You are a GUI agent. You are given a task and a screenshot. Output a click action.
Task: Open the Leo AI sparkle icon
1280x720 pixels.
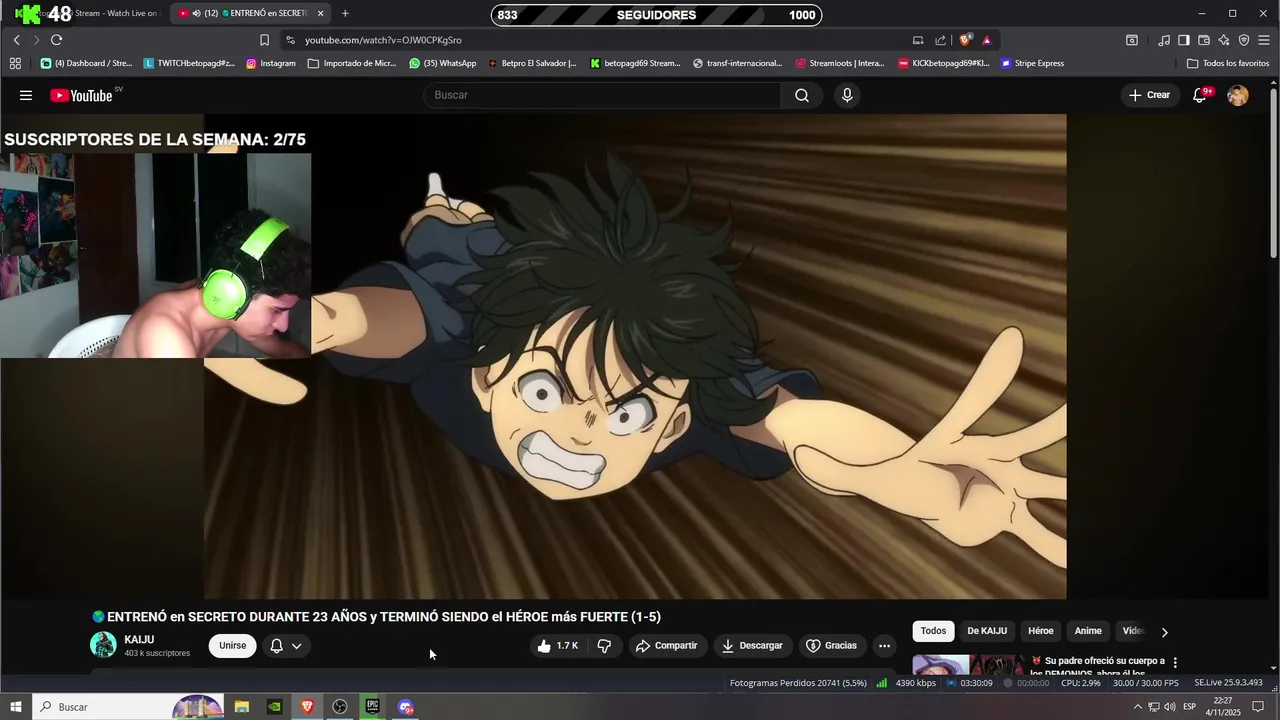coord(1224,40)
